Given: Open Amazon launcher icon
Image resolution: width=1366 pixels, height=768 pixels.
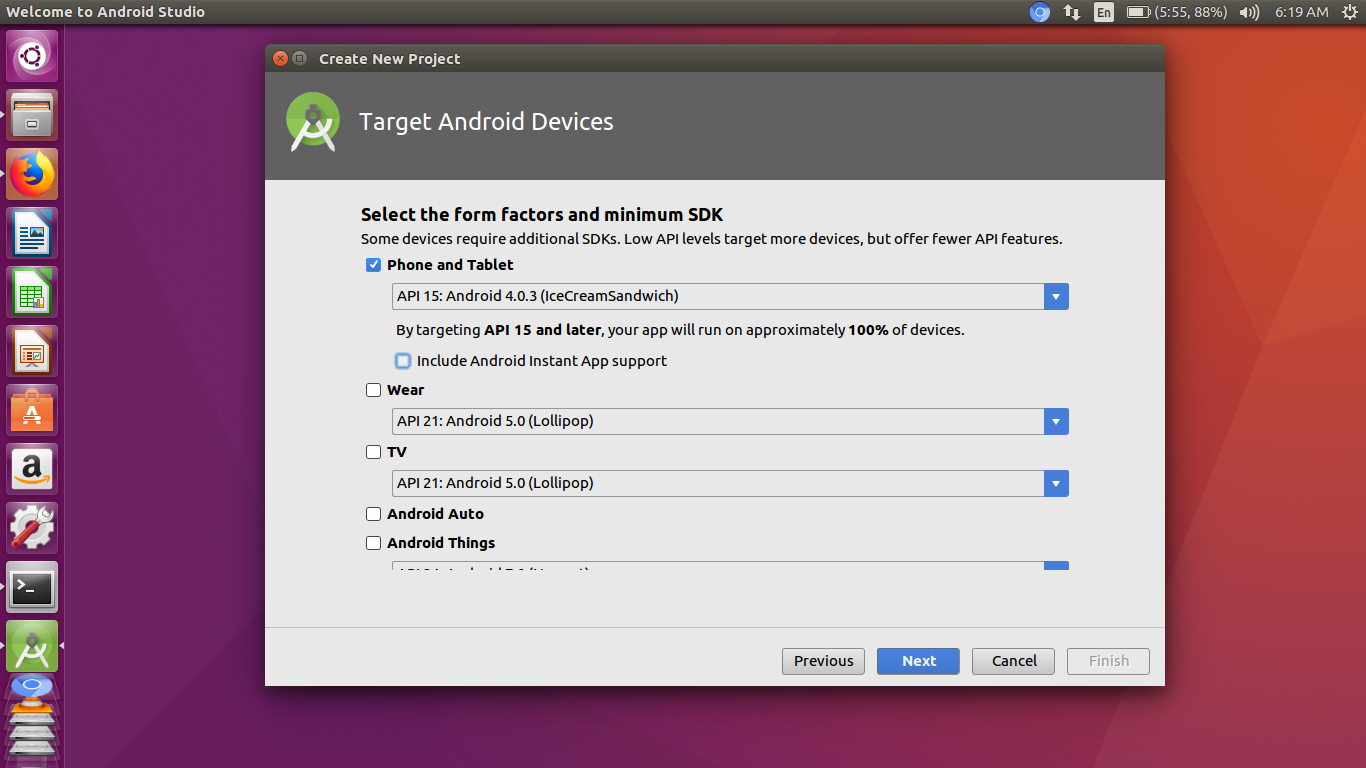Looking at the screenshot, I should tap(32, 469).
